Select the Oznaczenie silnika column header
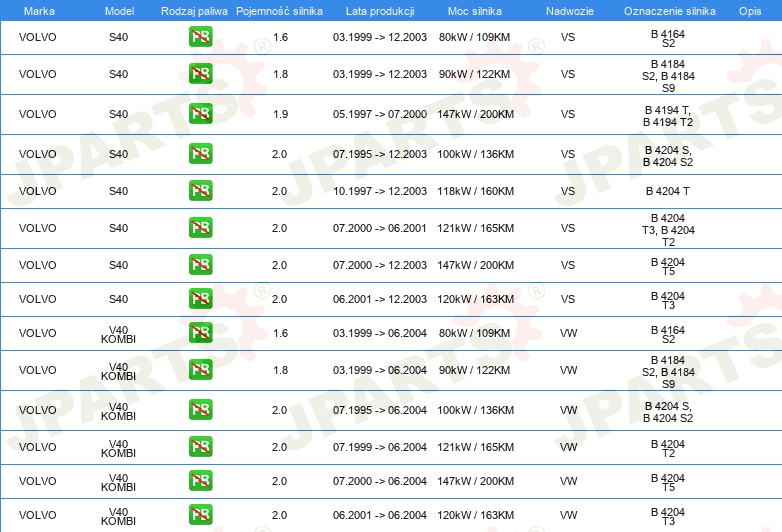Image resolution: width=782 pixels, height=532 pixels. 668,10
